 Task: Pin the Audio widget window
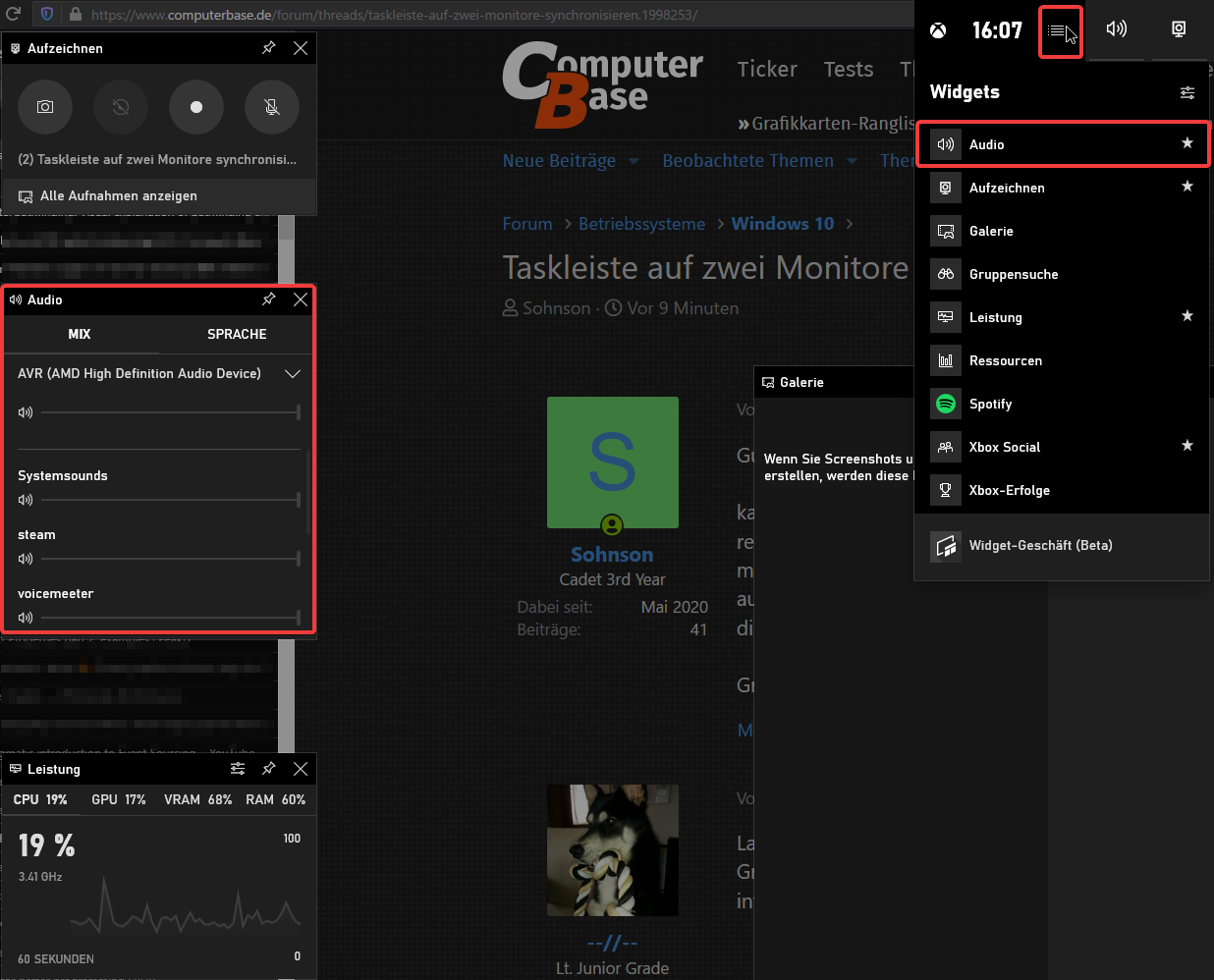tap(269, 299)
